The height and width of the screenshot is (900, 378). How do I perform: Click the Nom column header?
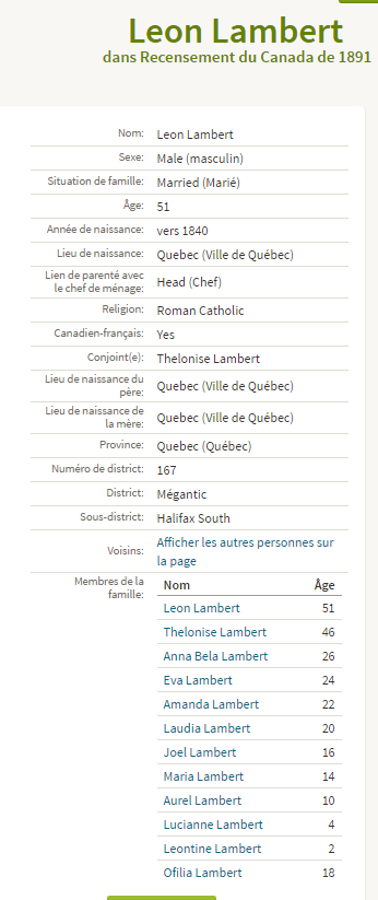177,585
